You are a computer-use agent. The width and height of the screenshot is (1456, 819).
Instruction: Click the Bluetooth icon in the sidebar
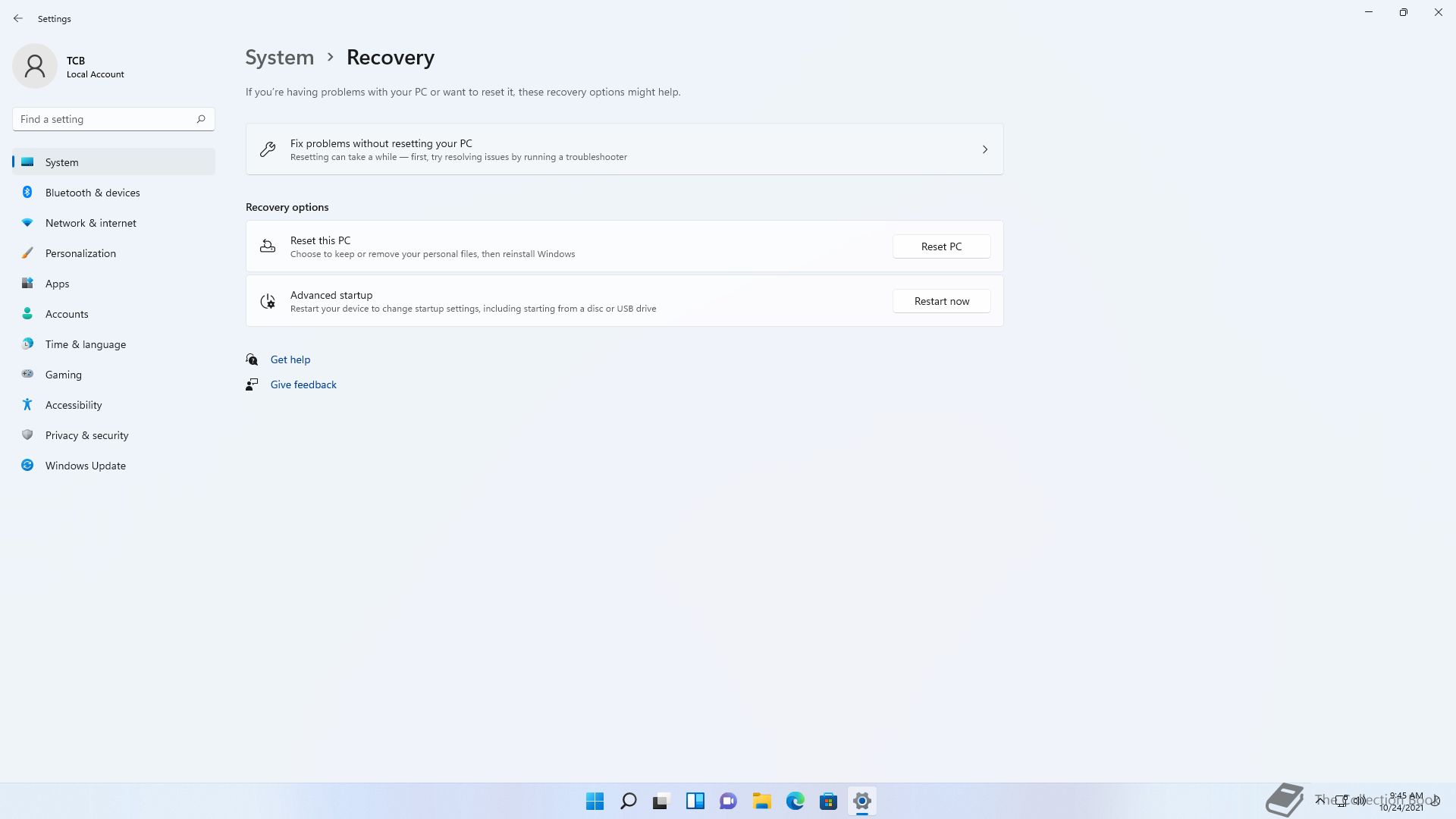pyautogui.click(x=27, y=193)
